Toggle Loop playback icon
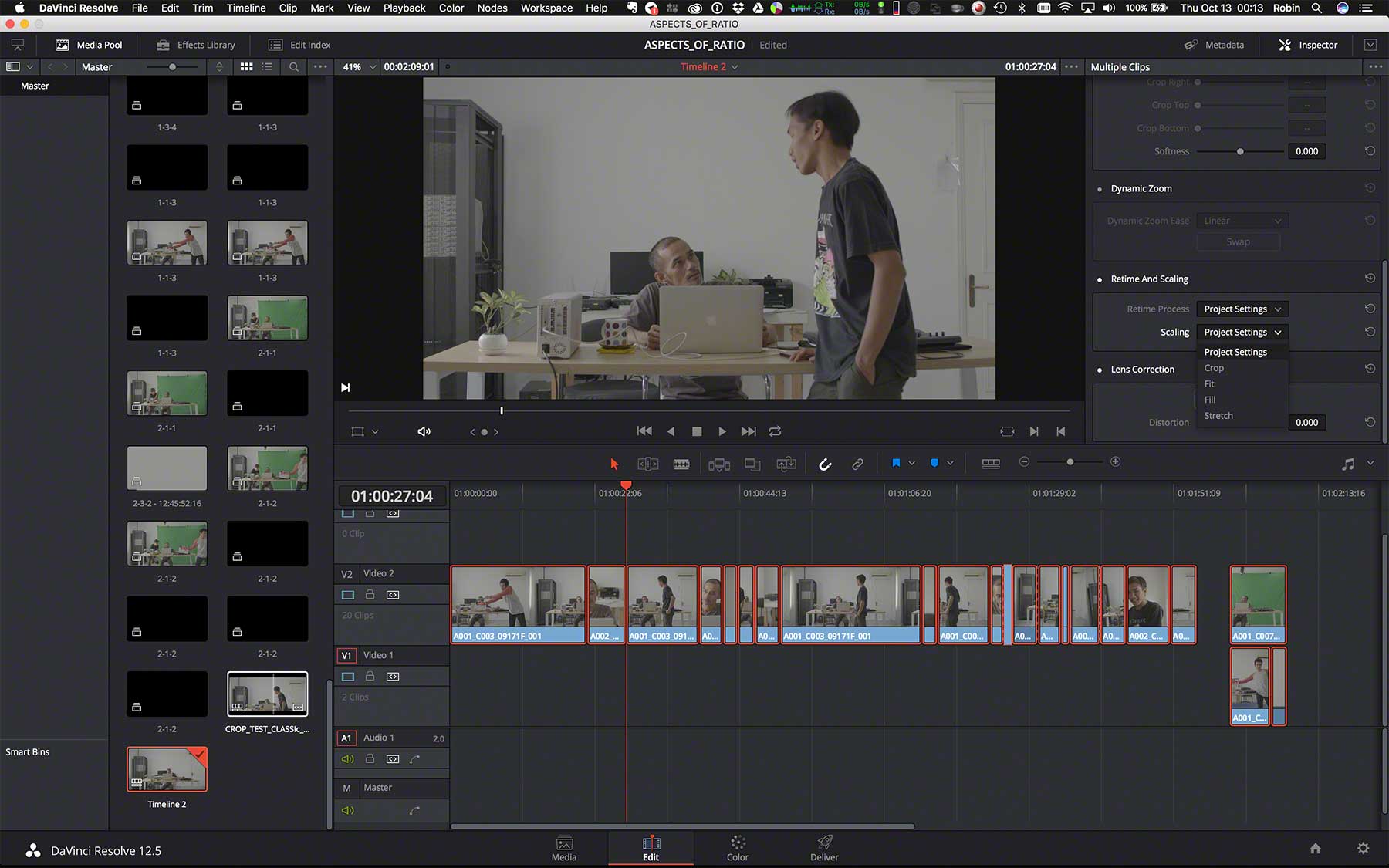 [x=775, y=431]
